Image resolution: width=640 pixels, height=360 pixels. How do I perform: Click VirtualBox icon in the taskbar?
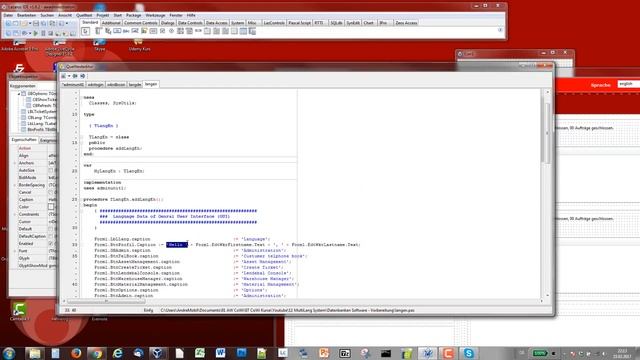point(157,353)
